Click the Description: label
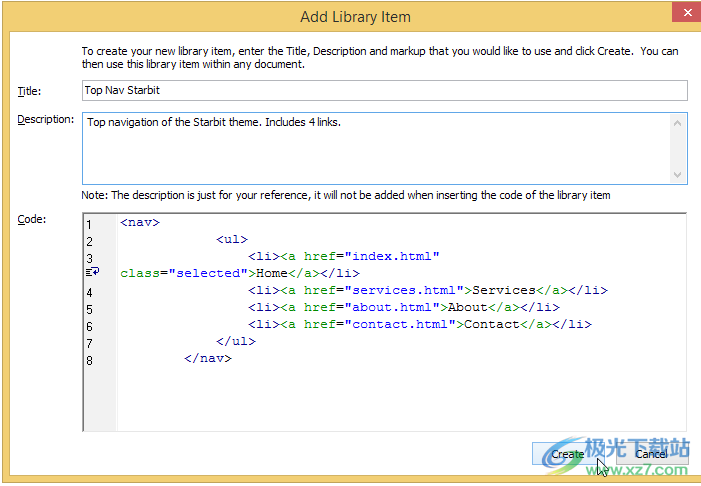The image size is (701, 486). coord(46,119)
